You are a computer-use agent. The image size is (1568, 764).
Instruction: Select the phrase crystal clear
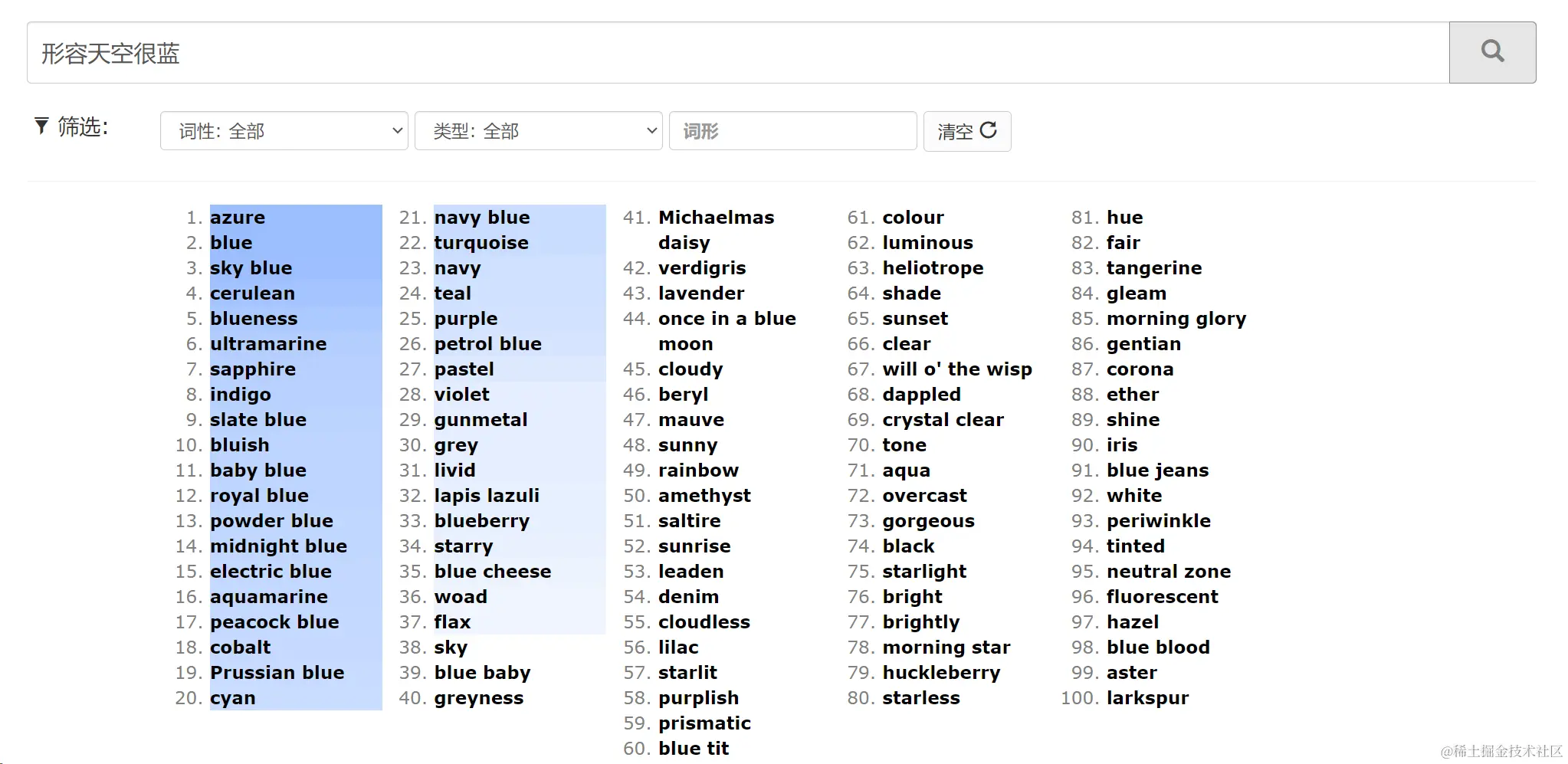(943, 419)
